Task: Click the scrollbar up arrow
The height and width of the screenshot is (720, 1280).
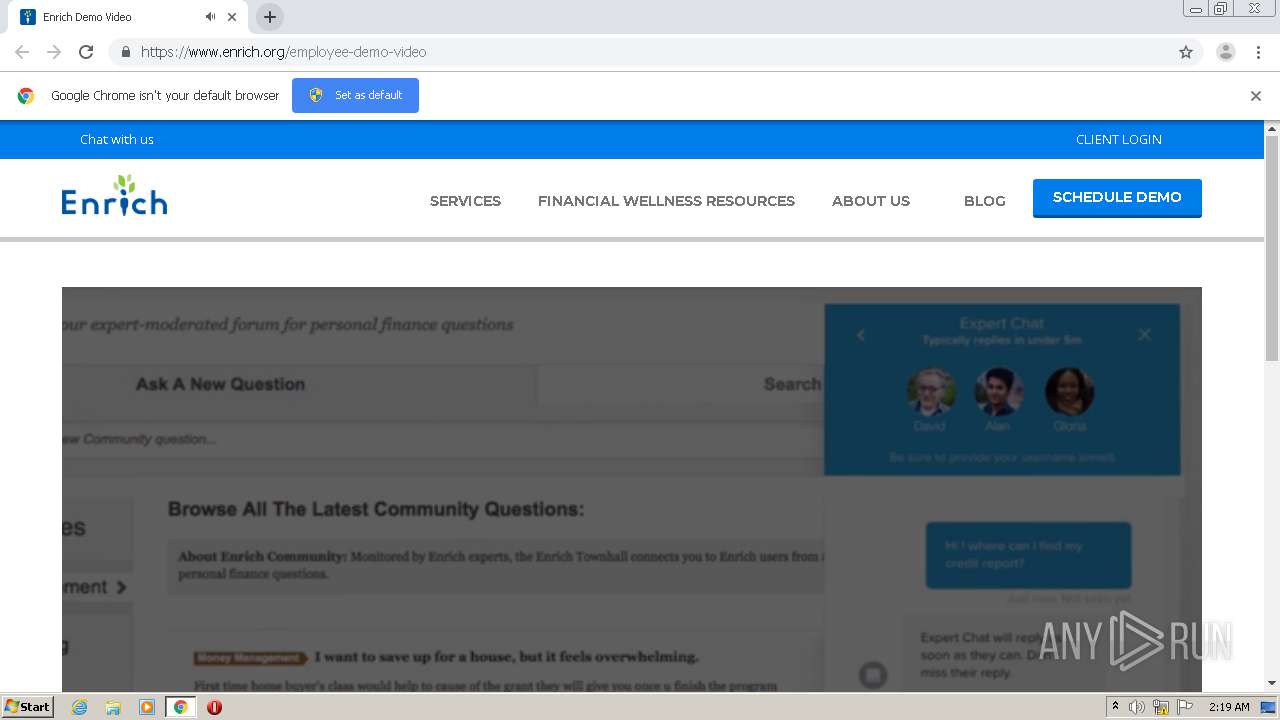Action: tap(1272, 128)
